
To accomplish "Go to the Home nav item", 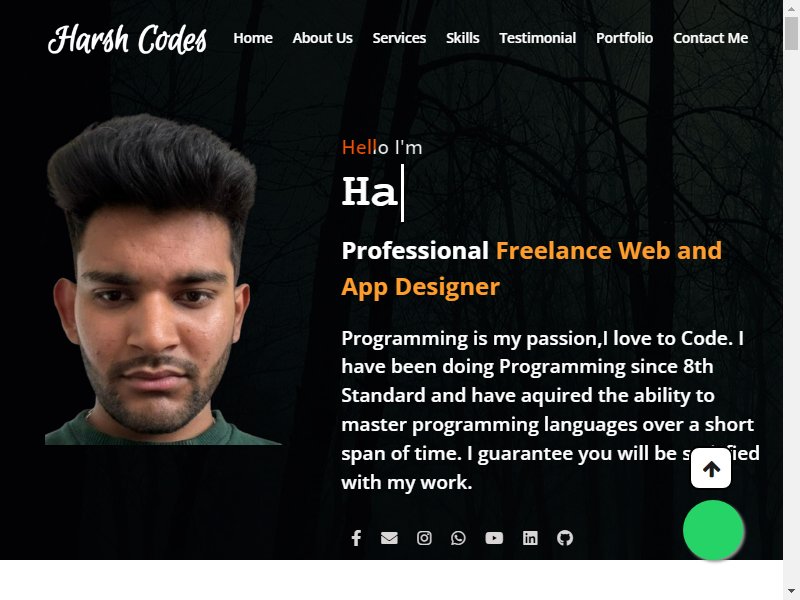I will pos(253,38).
